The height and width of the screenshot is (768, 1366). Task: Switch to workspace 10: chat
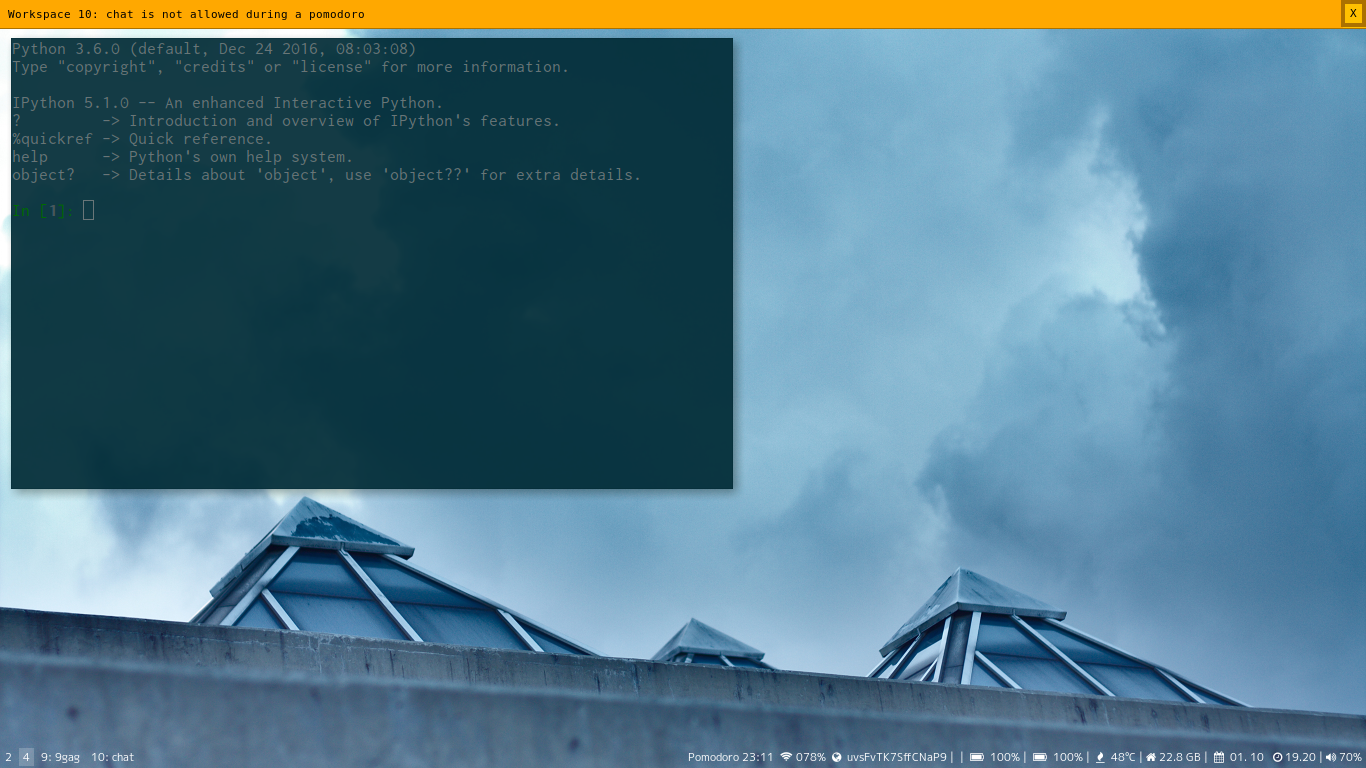pos(112,757)
